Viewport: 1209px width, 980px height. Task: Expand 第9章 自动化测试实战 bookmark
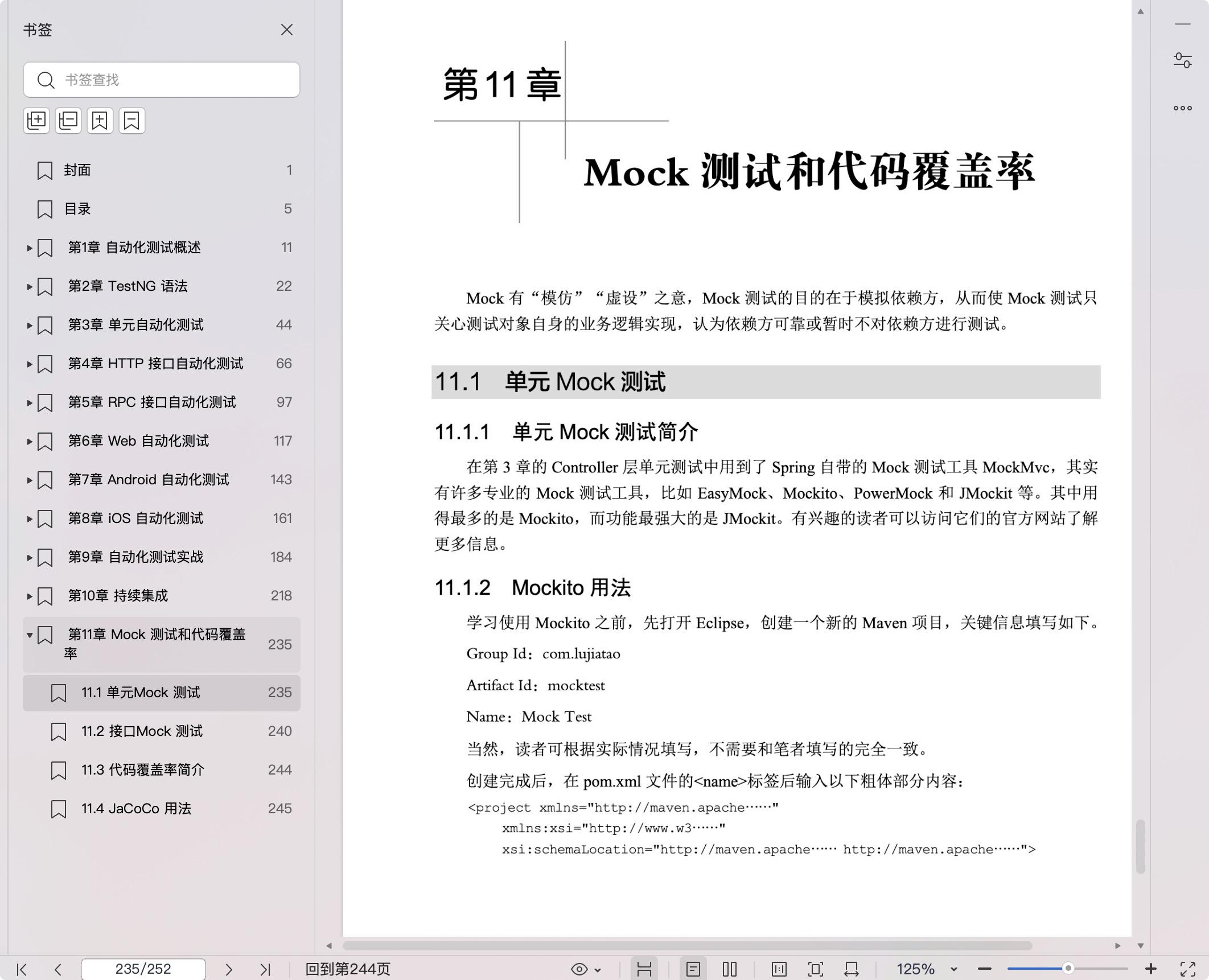click(x=30, y=558)
